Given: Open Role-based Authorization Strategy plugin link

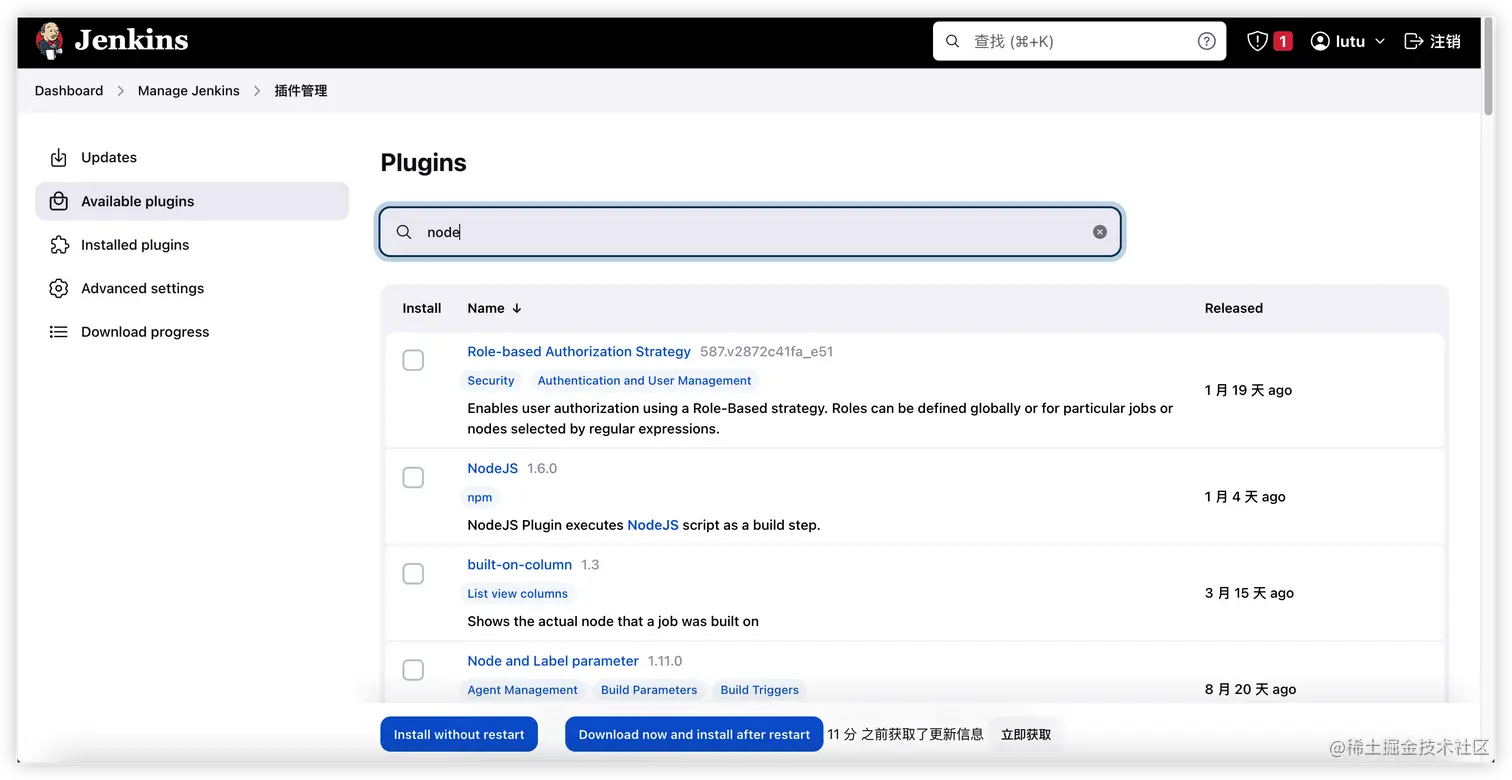Looking at the screenshot, I should (579, 352).
